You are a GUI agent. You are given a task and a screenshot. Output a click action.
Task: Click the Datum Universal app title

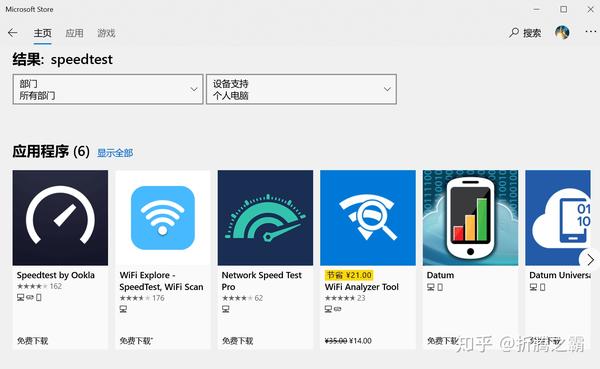[560, 275]
